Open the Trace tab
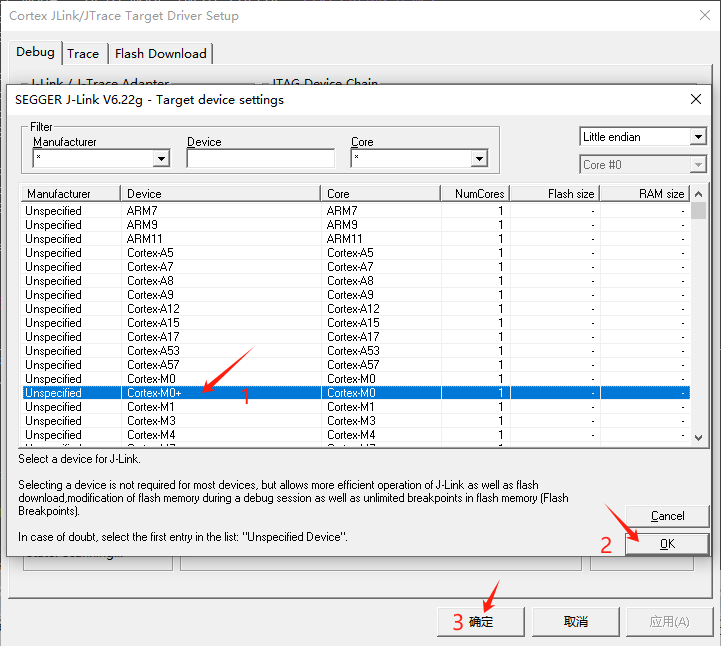This screenshot has width=721, height=646. (83, 54)
